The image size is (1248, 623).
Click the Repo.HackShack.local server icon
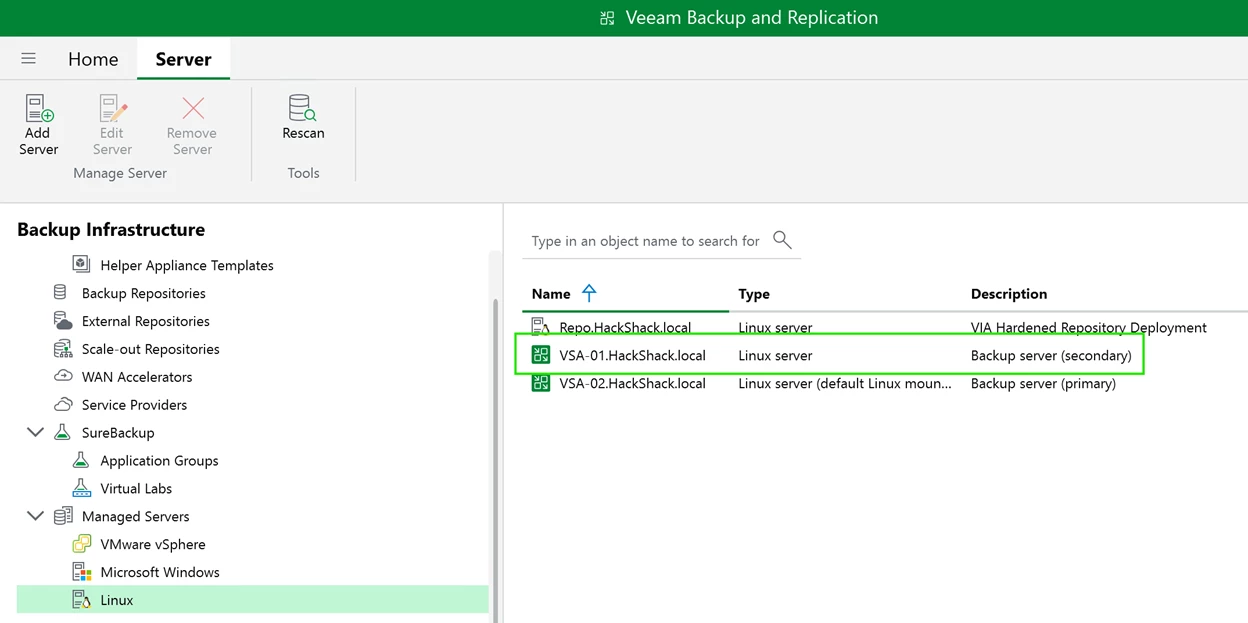pos(541,327)
